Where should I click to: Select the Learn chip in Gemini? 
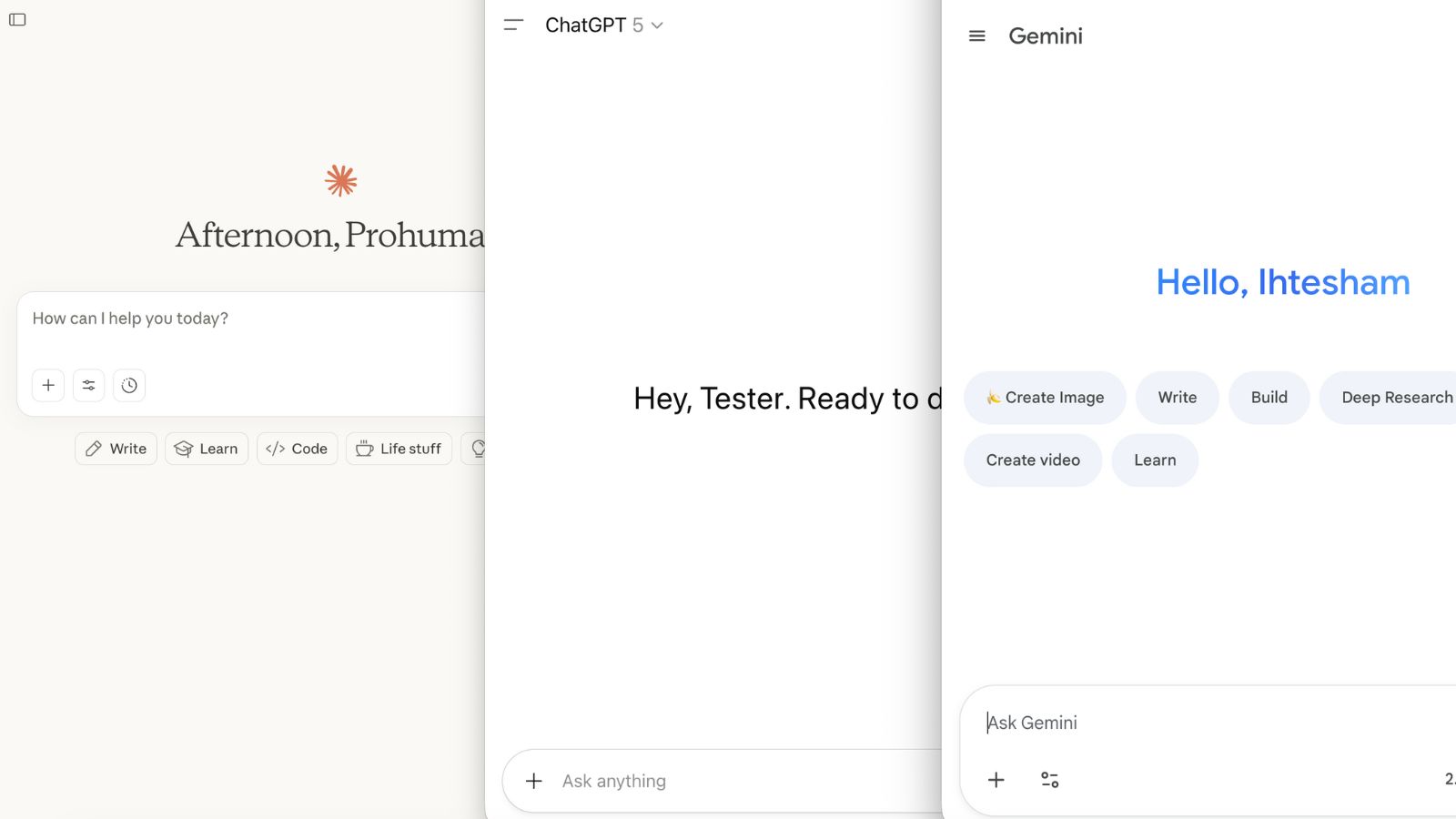click(1155, 460)
